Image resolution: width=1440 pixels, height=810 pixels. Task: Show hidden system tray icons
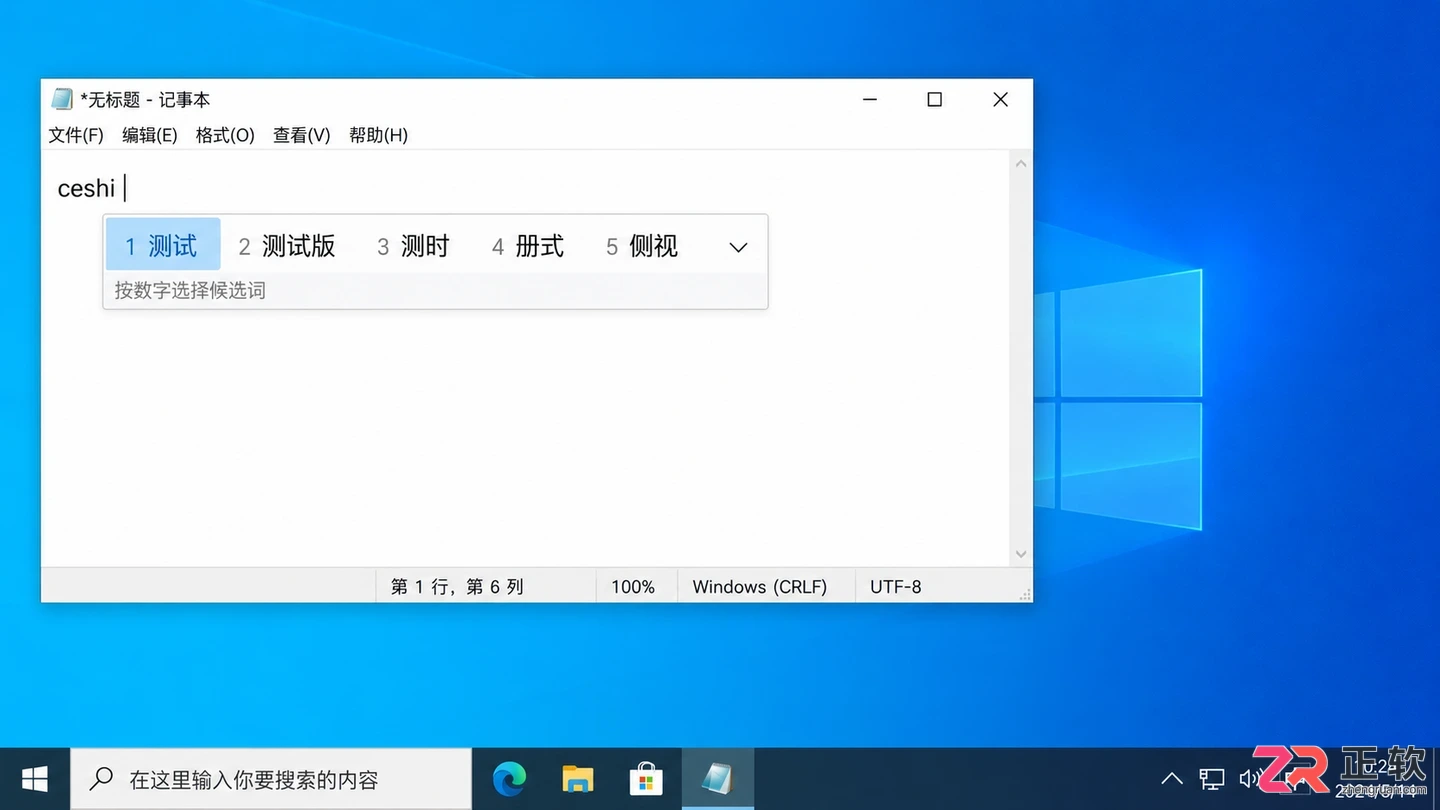(1171, 779)
